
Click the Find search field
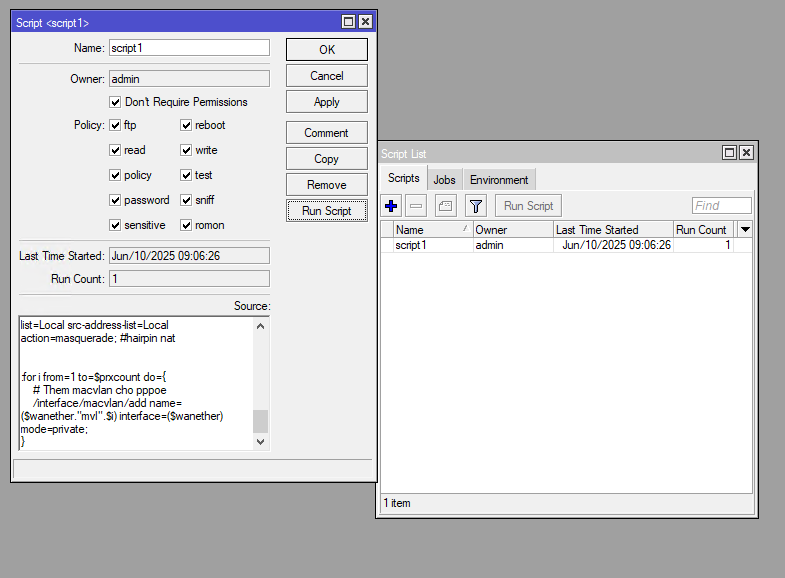coord(721,206)
